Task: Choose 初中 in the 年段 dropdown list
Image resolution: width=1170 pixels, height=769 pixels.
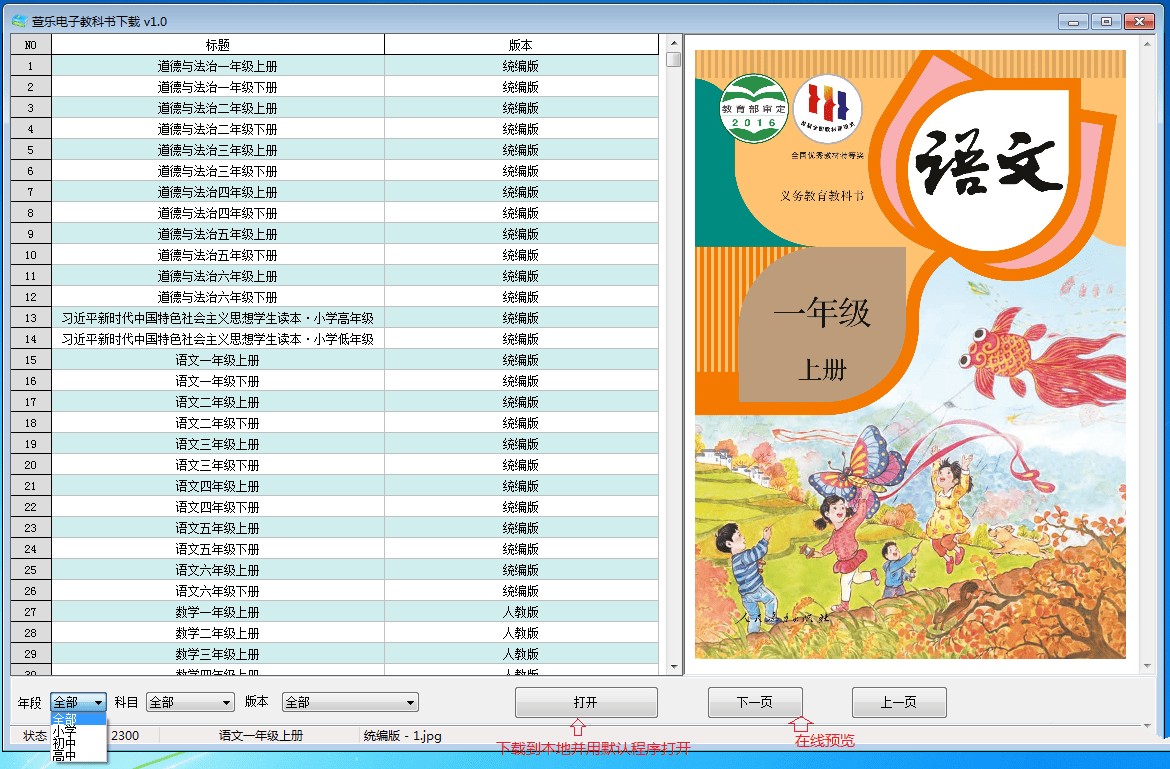Action: [78, 743]
